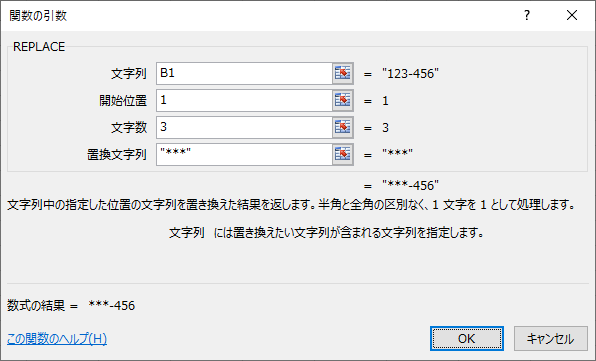The width and height of the screenshot is (596, 361).
Task: Click the 置換文字列 argument label
Action: pyautogui.click(x=117, y=155)
